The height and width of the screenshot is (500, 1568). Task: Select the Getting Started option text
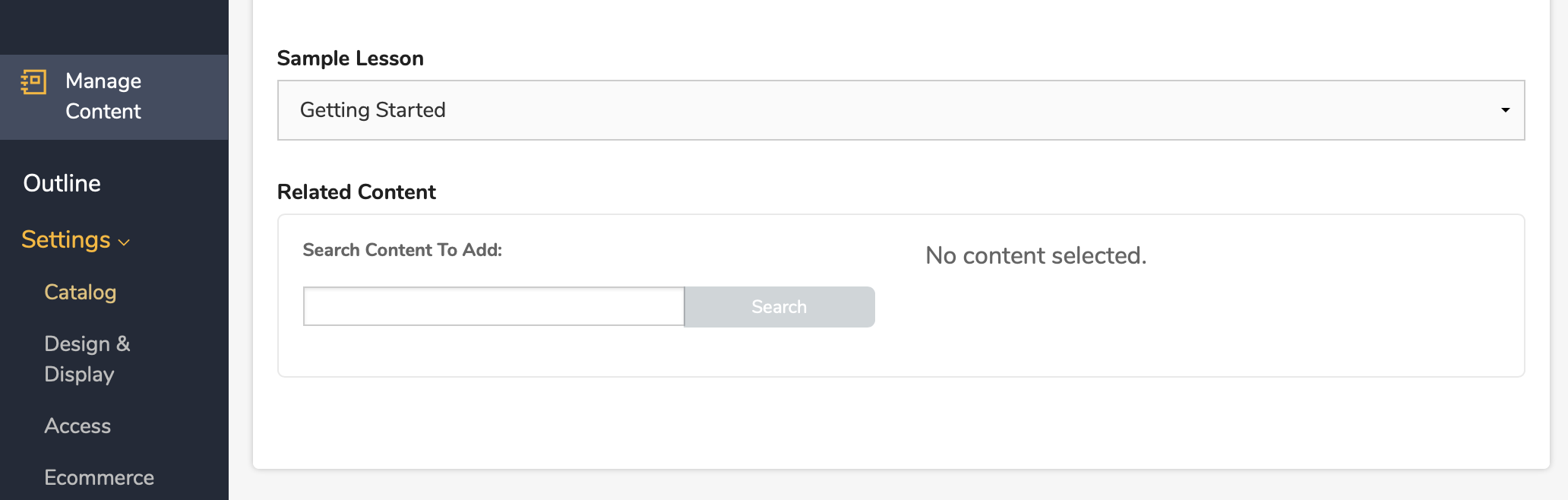372,110
